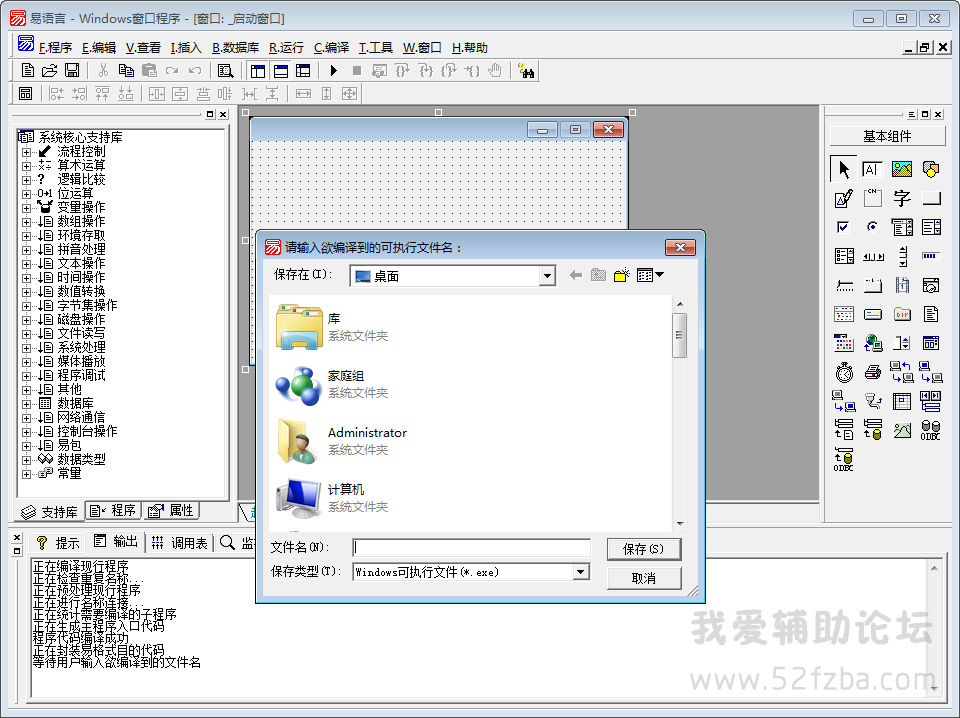
Task: Click the 文件名 input field
Action: (471, 547)
